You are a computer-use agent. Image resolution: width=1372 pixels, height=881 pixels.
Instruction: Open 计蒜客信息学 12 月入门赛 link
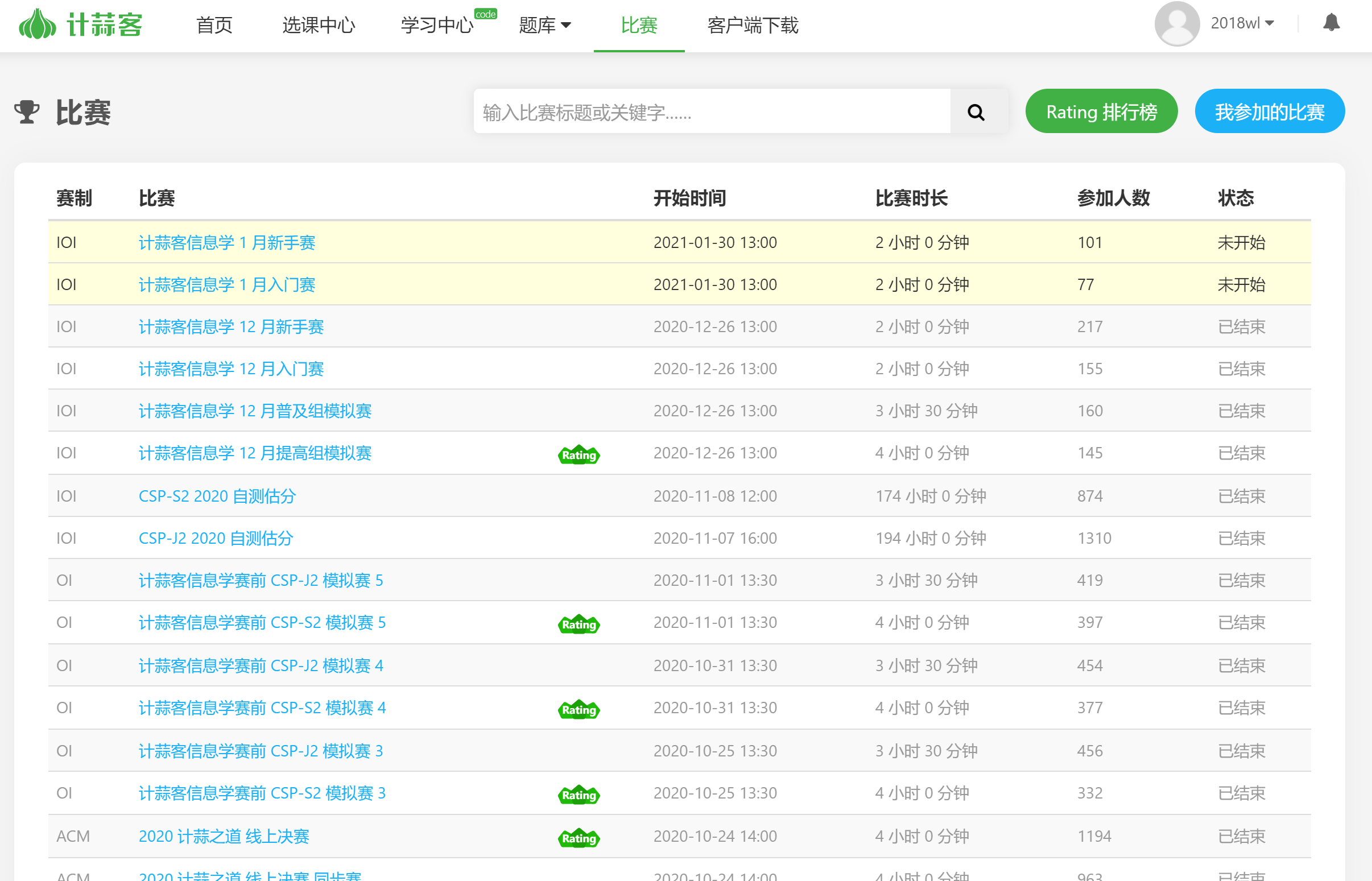click(231, 369)
